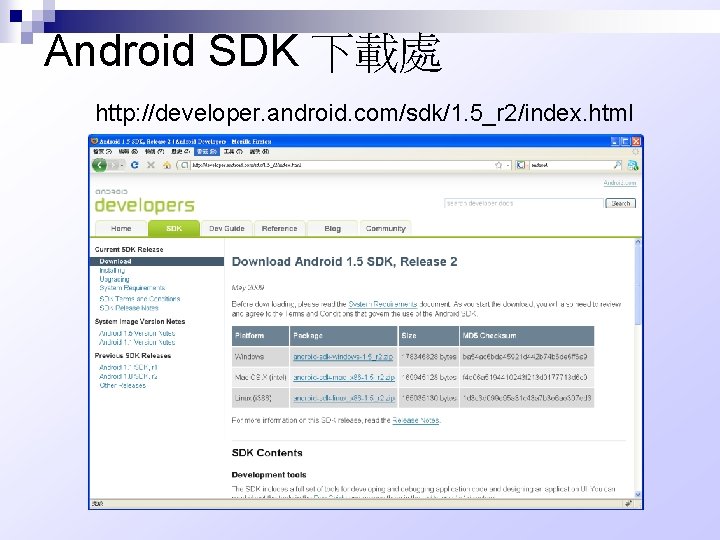
Task: Open the Upgrading sidebar link
Action: [114, 279]
